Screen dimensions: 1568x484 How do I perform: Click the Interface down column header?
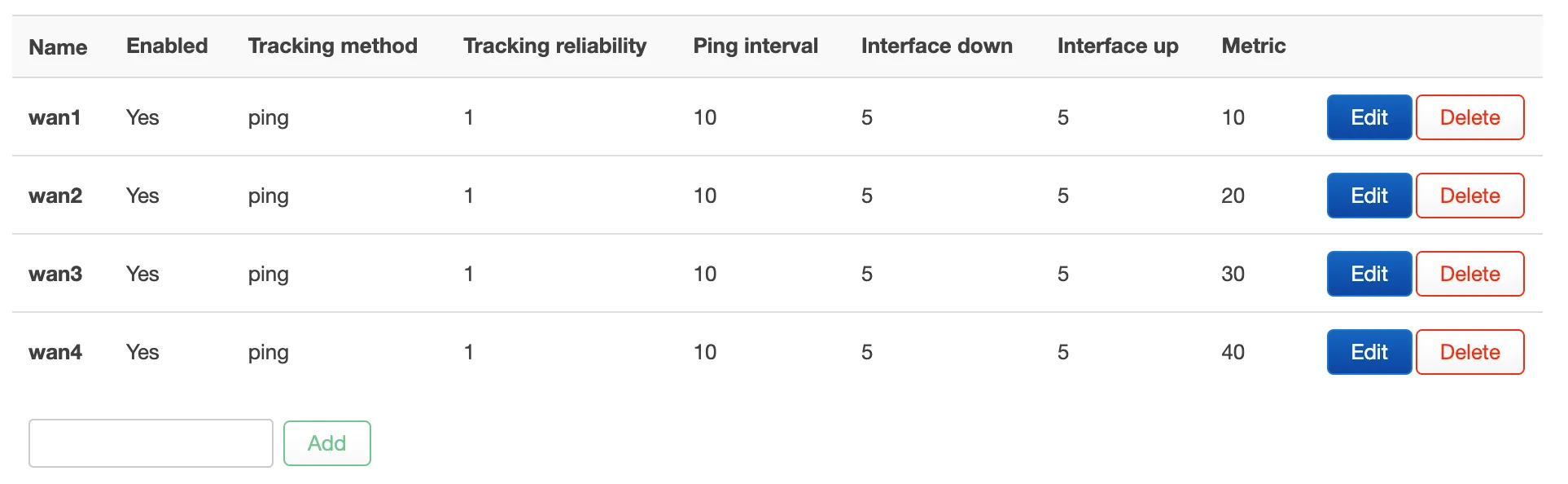tap(936, 46)
